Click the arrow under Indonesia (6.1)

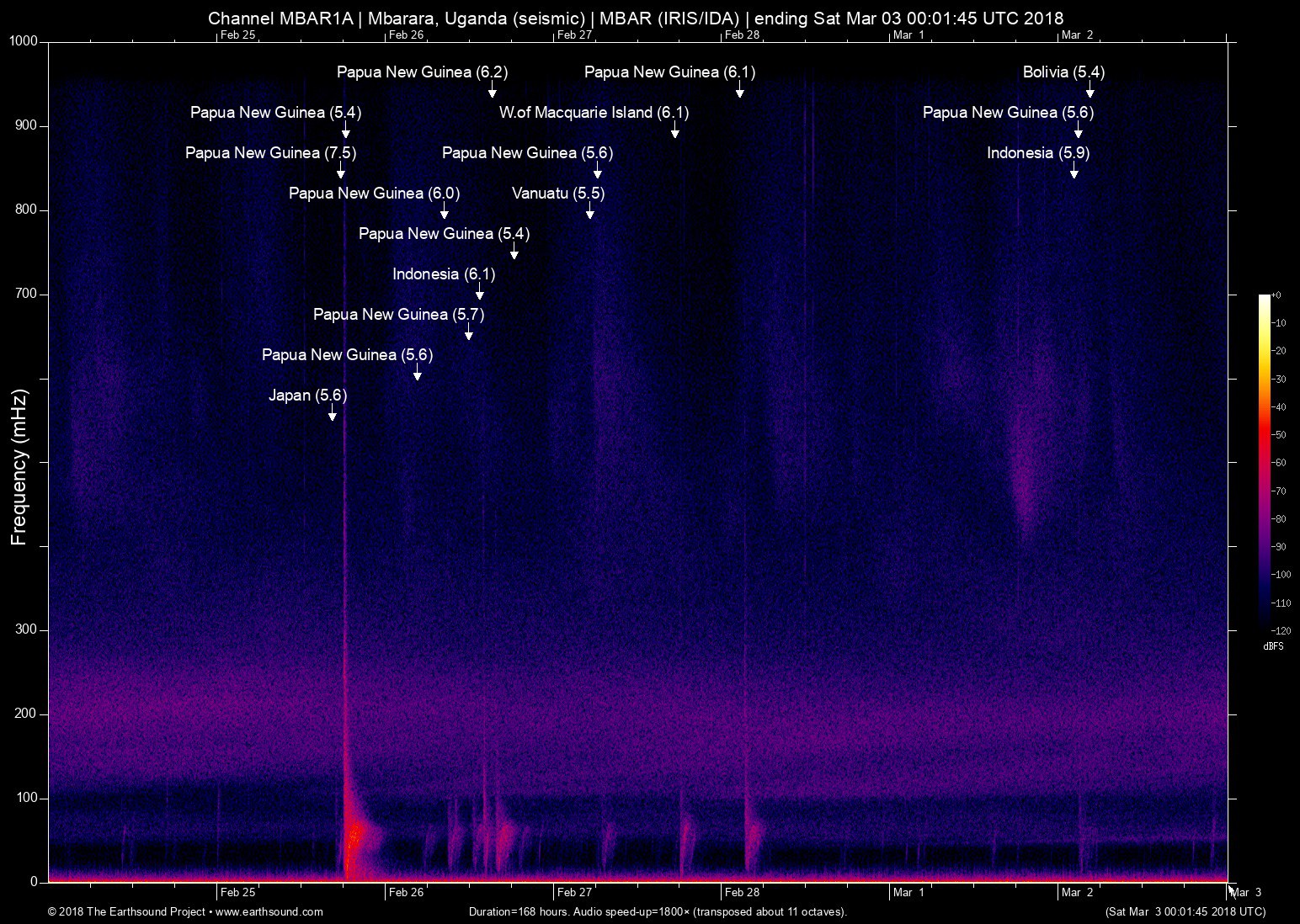coord(479,292)
